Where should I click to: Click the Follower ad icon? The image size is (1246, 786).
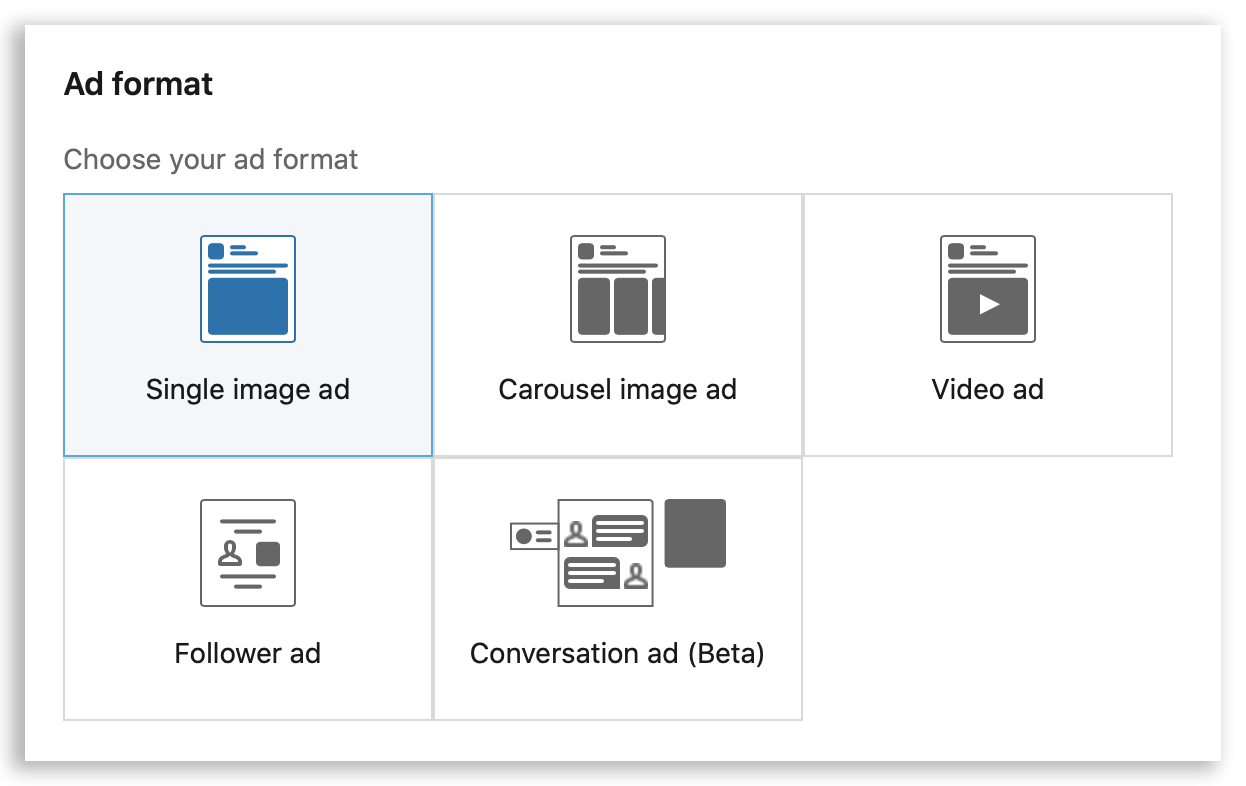(248, 553)
